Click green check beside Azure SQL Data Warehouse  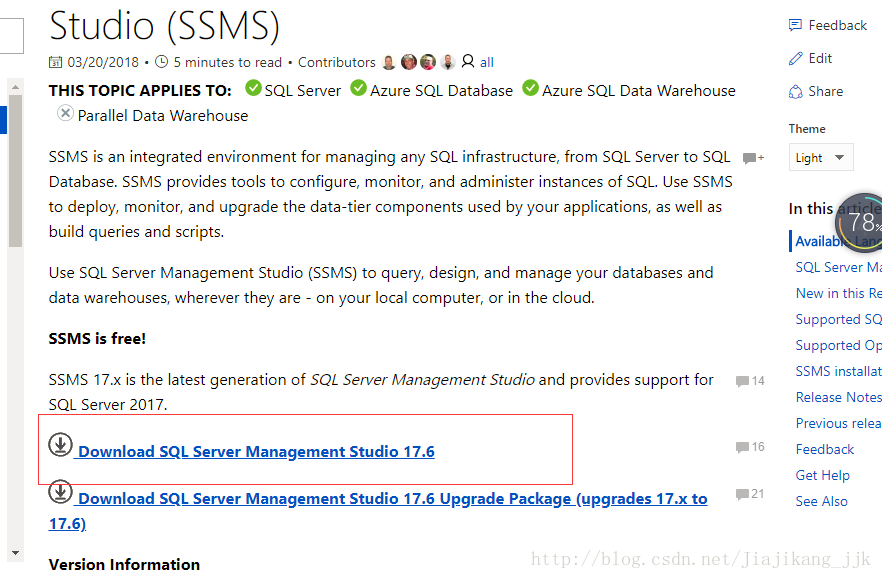pos(530,88)
